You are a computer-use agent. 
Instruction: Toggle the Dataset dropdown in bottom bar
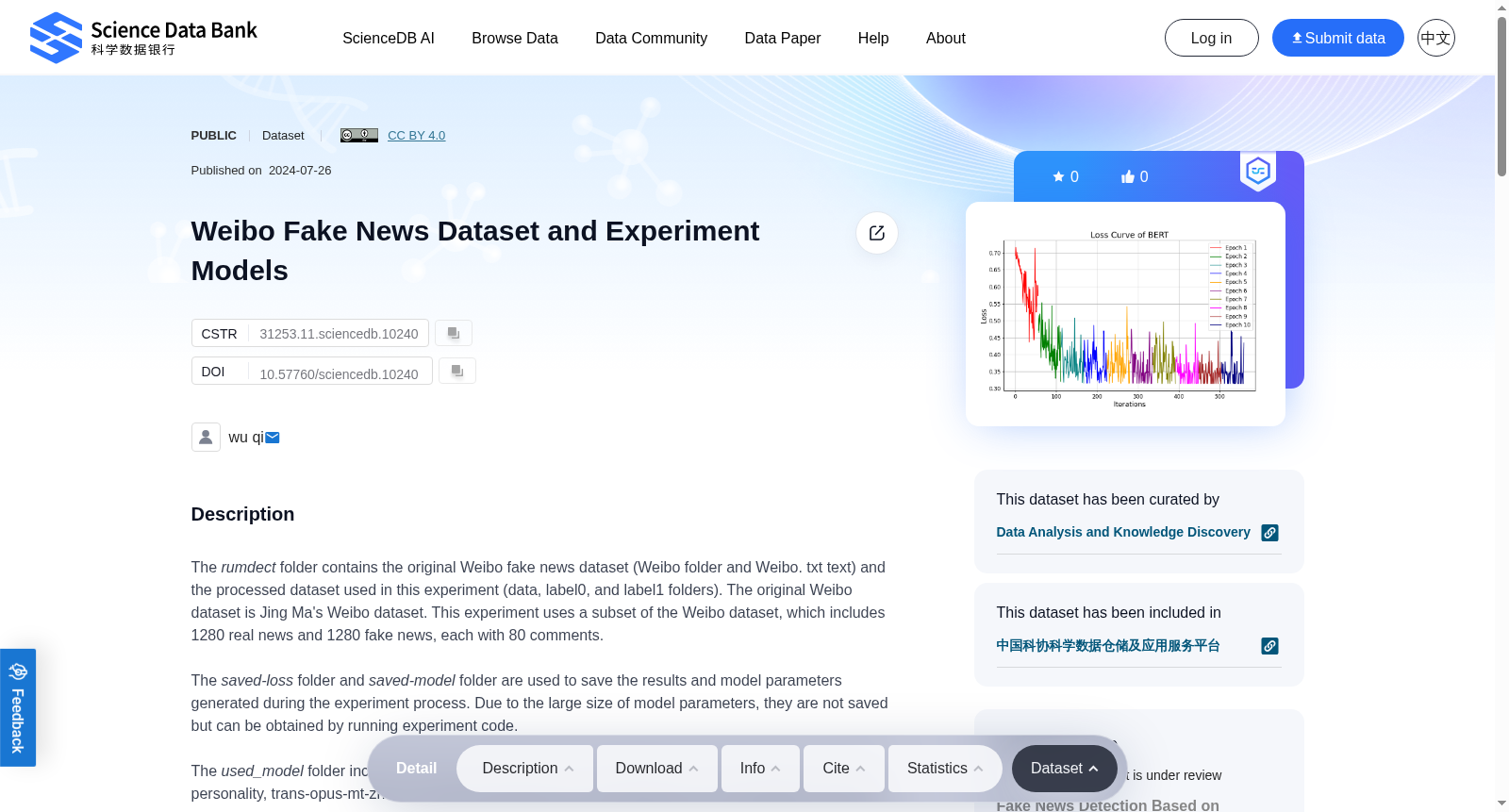(x=1065, y=769)
